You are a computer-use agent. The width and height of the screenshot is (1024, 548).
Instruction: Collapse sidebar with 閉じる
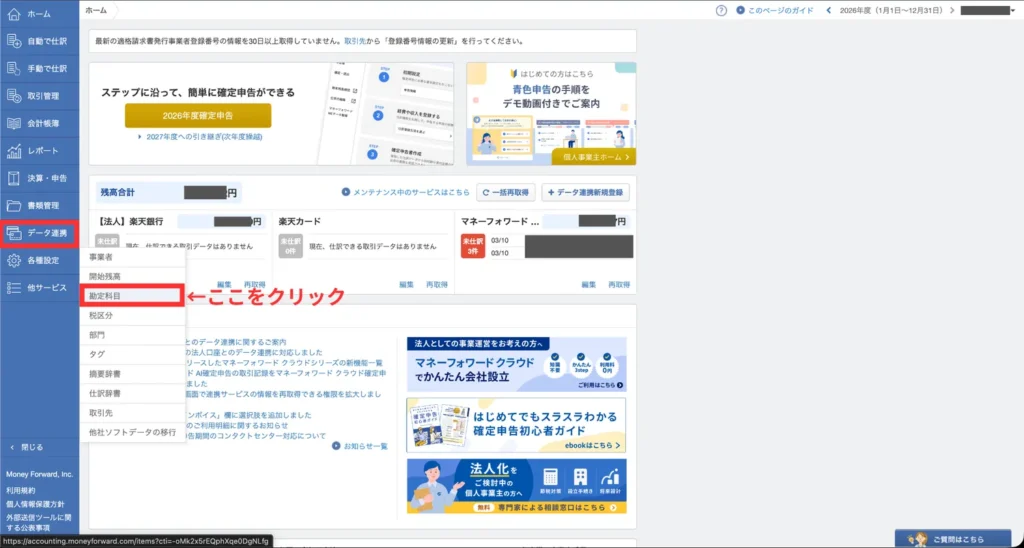[x=27, y=447]
